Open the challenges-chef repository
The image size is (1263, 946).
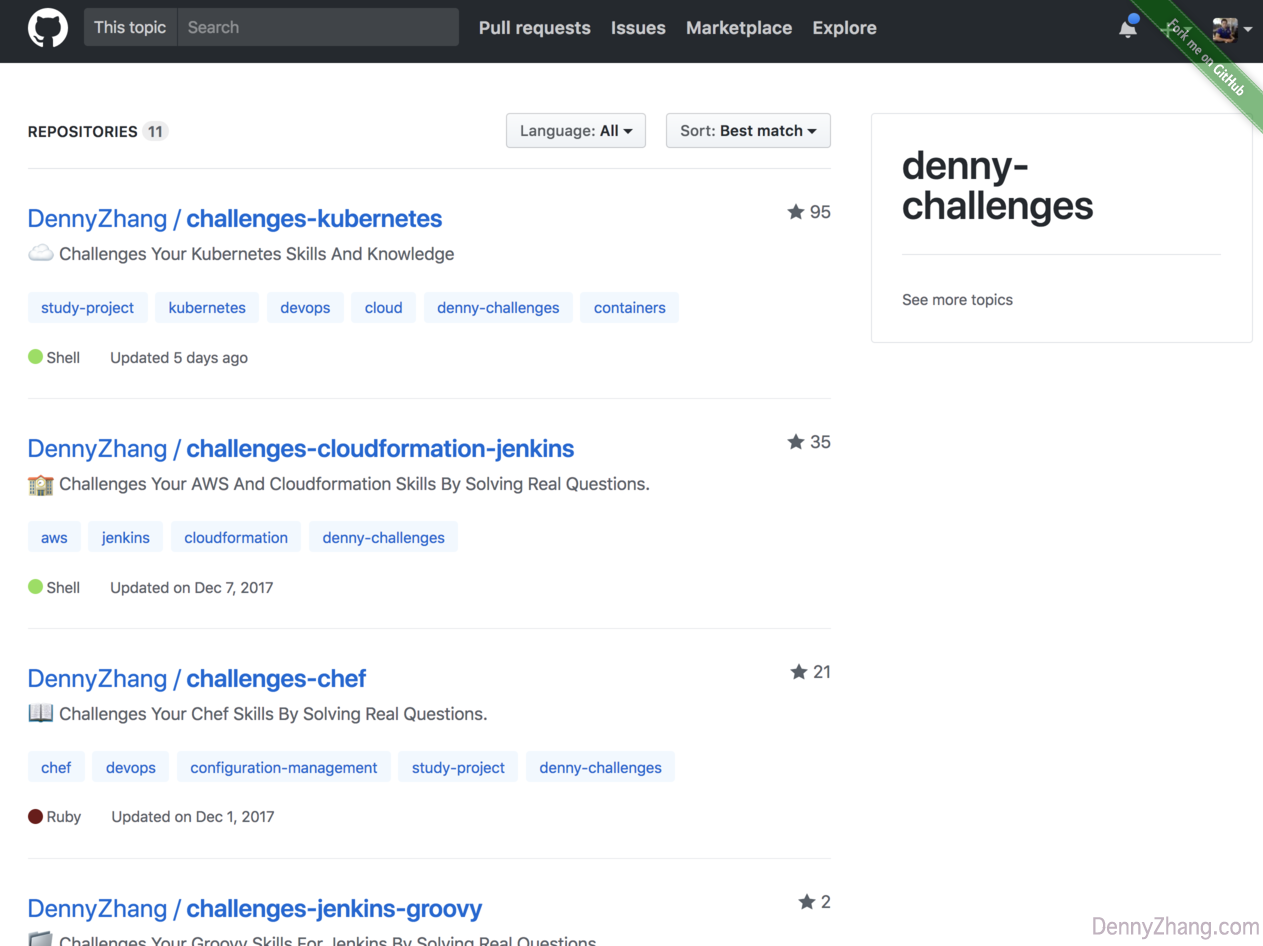tap(276, 678)
